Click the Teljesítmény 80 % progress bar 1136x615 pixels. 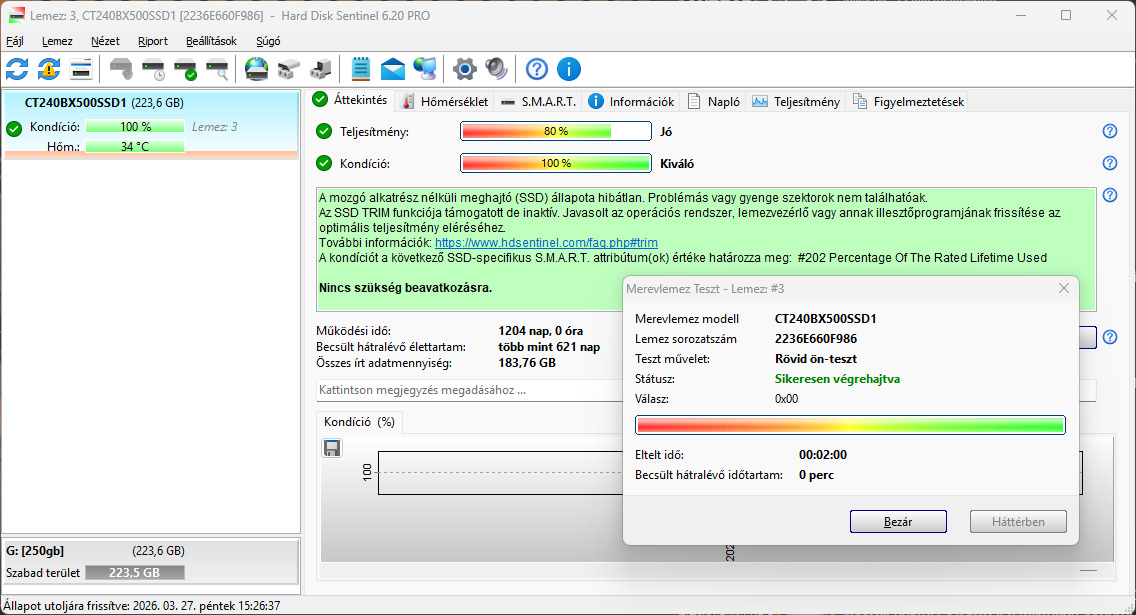pos(556,131)
